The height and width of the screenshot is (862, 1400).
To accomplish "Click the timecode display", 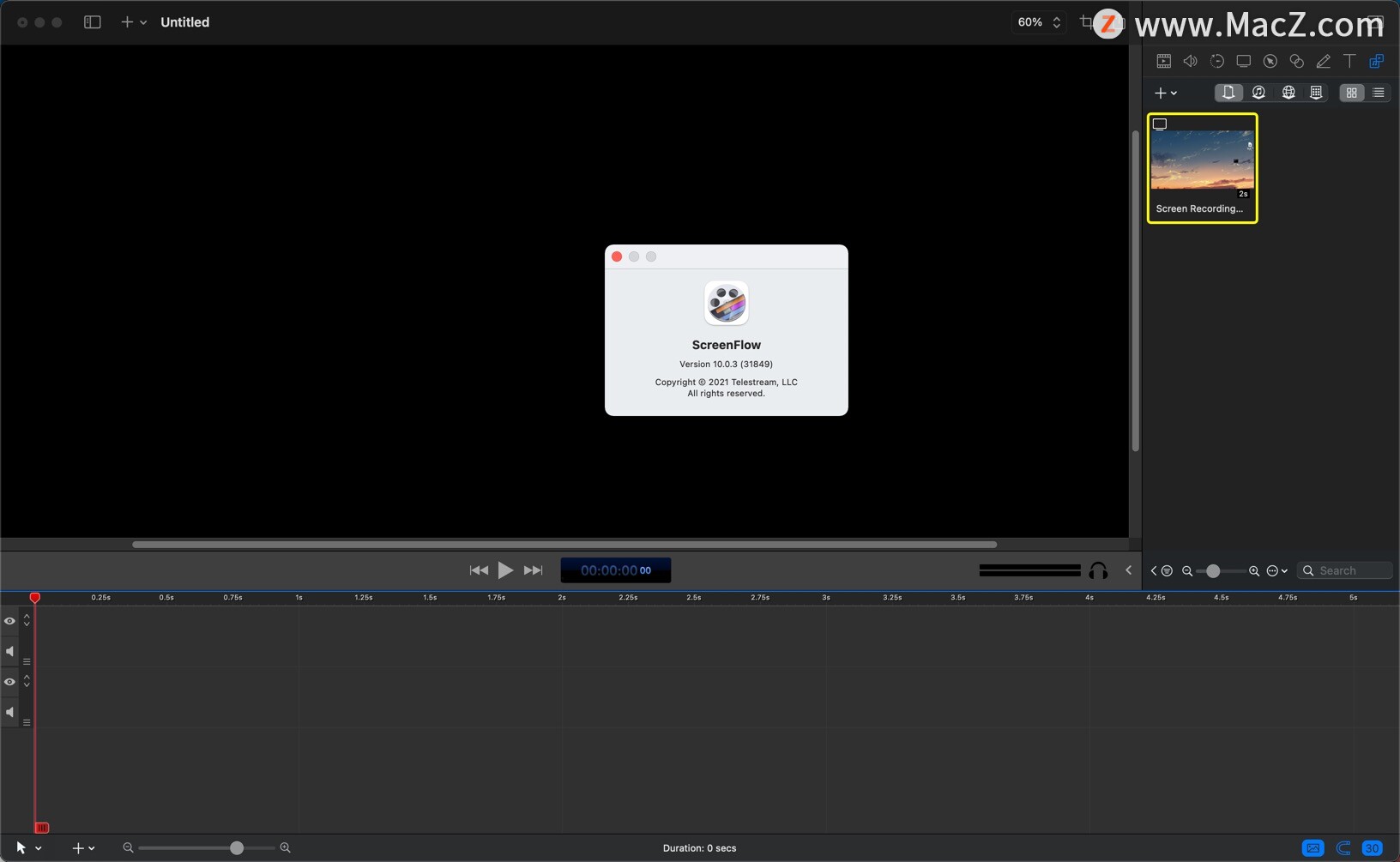I will (616, 570).
